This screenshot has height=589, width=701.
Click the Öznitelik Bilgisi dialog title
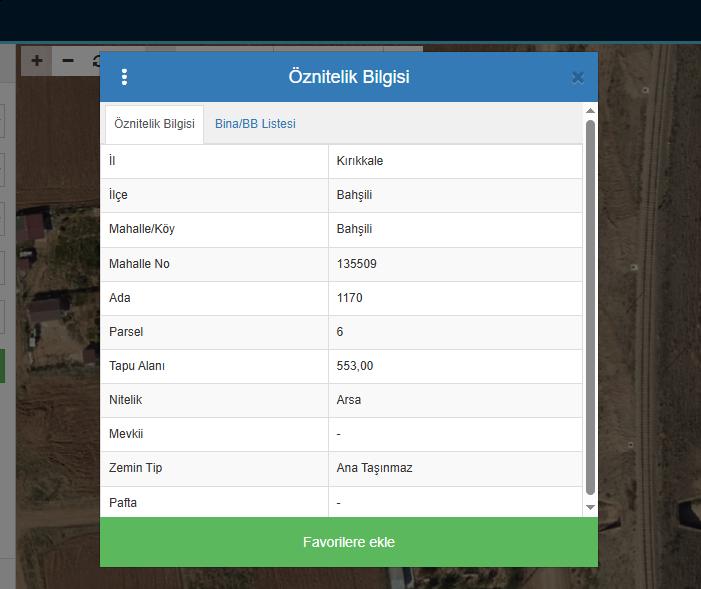(x=349, y=77)
